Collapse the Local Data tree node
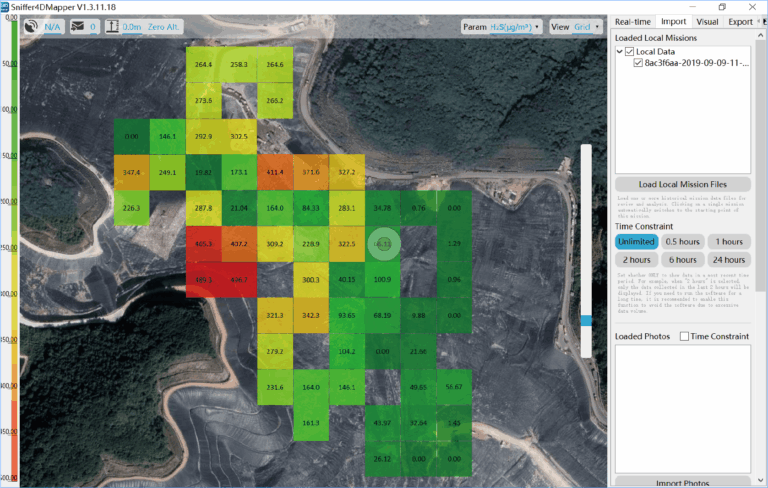This screenshot has width=768, height=488. tap(620, 51)
